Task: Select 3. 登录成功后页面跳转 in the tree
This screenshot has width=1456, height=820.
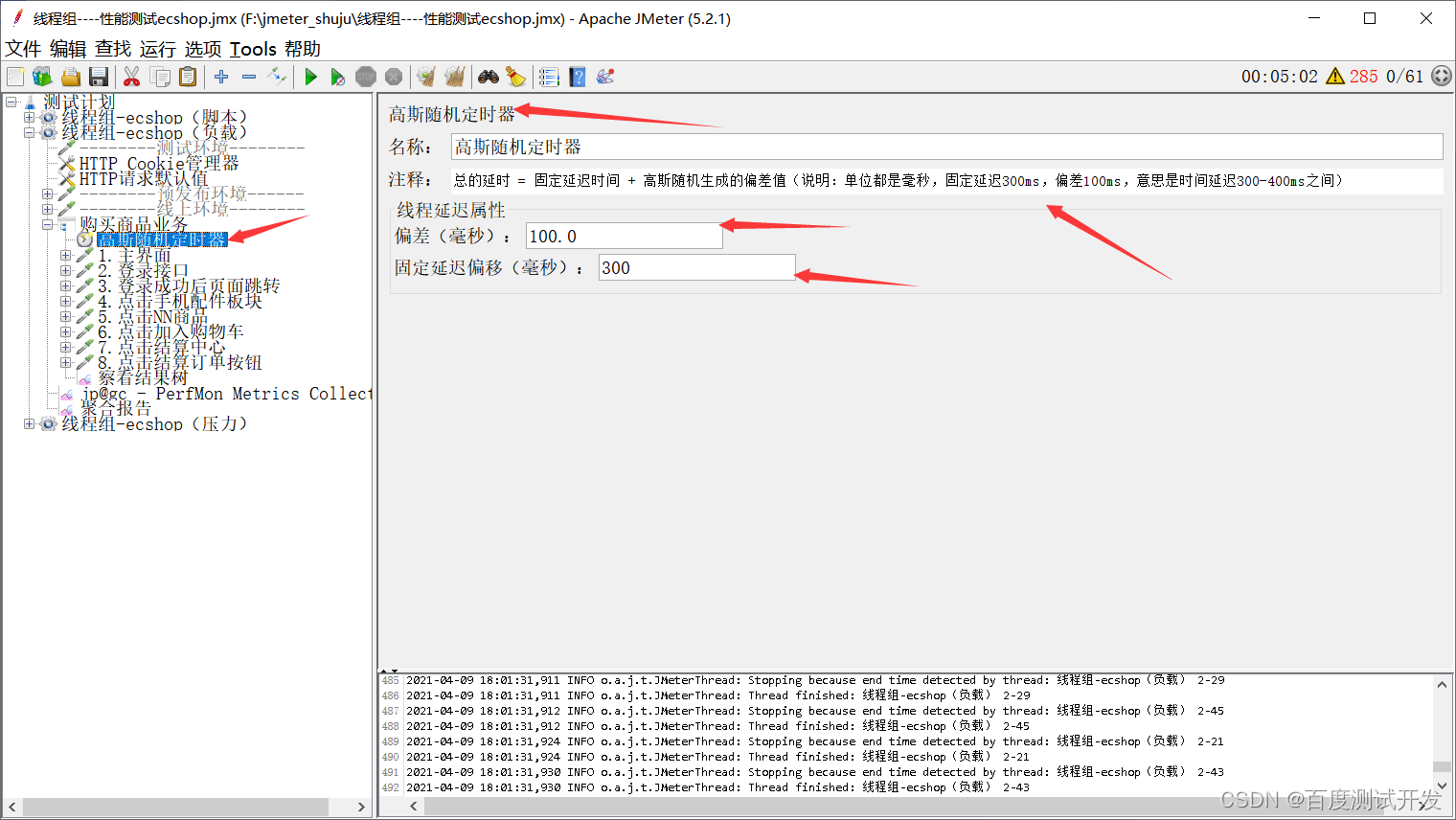Action: click(189, 285)
